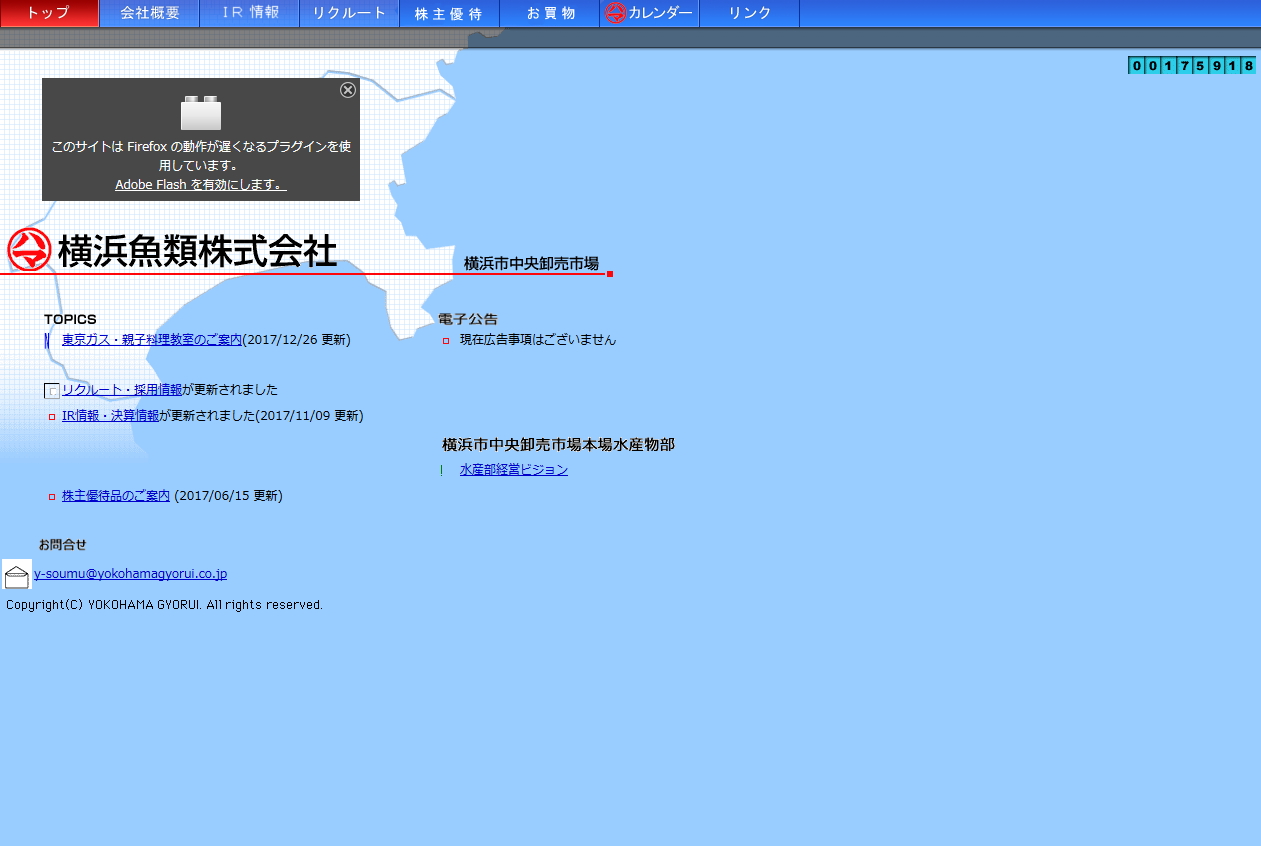
Task: Open the リンク navigation tab
Action: (x=749, y=13)
